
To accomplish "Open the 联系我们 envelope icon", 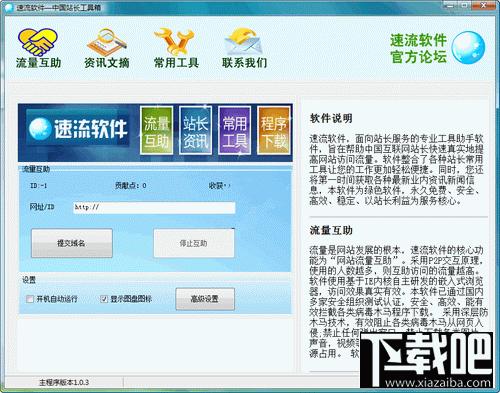I will pyautogui.click(x=243, y=42).
